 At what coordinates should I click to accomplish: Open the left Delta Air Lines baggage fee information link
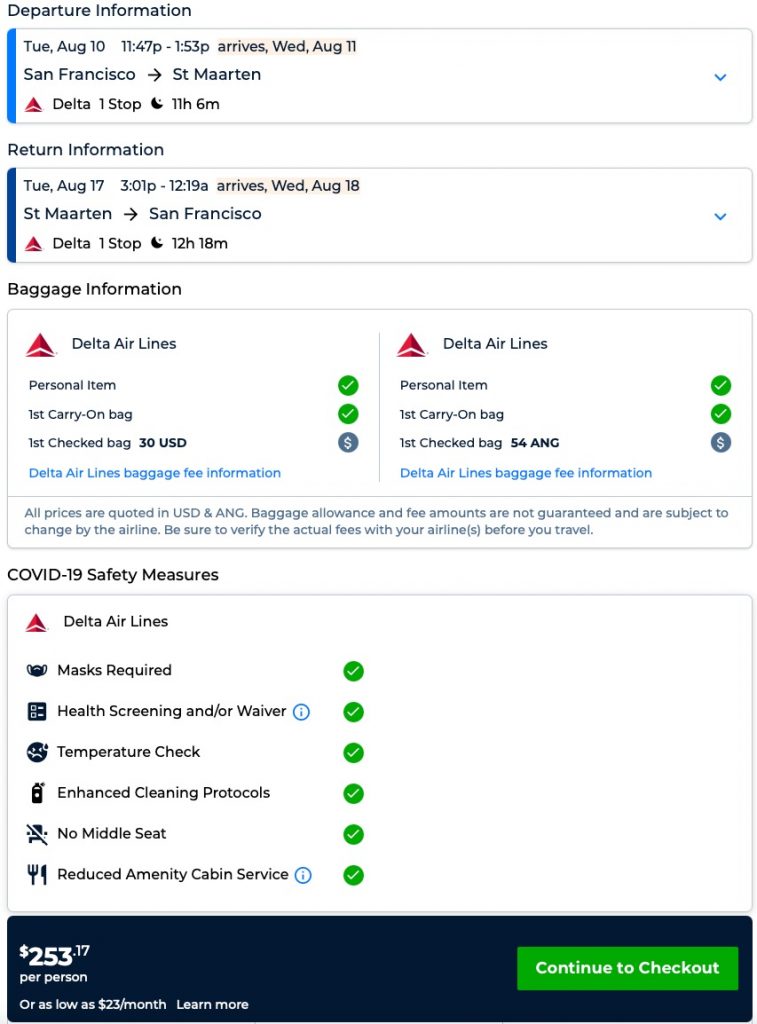(154, 473)
